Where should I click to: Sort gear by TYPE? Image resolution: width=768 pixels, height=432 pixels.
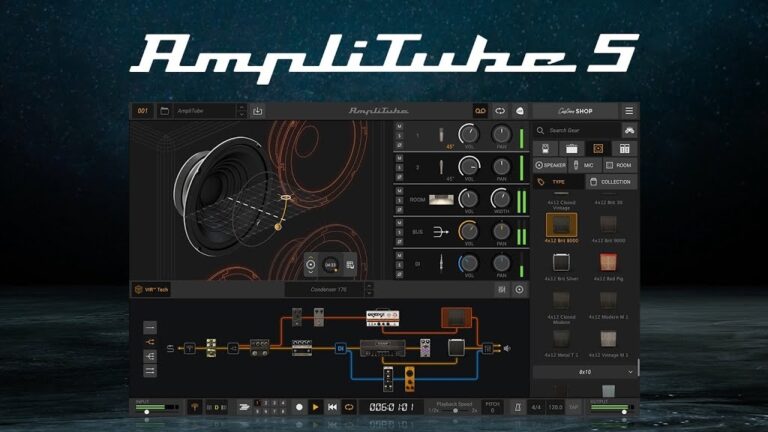pos(558,182)
